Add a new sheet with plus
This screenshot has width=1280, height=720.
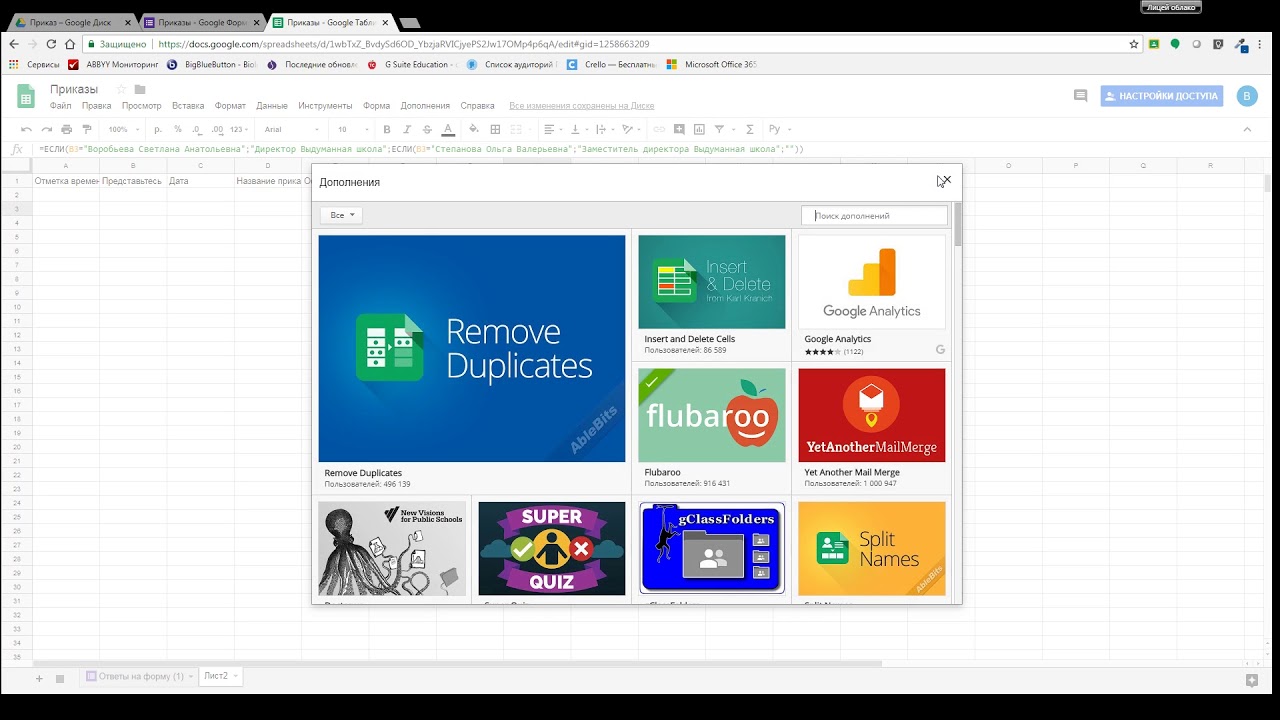tap(40, 678)
